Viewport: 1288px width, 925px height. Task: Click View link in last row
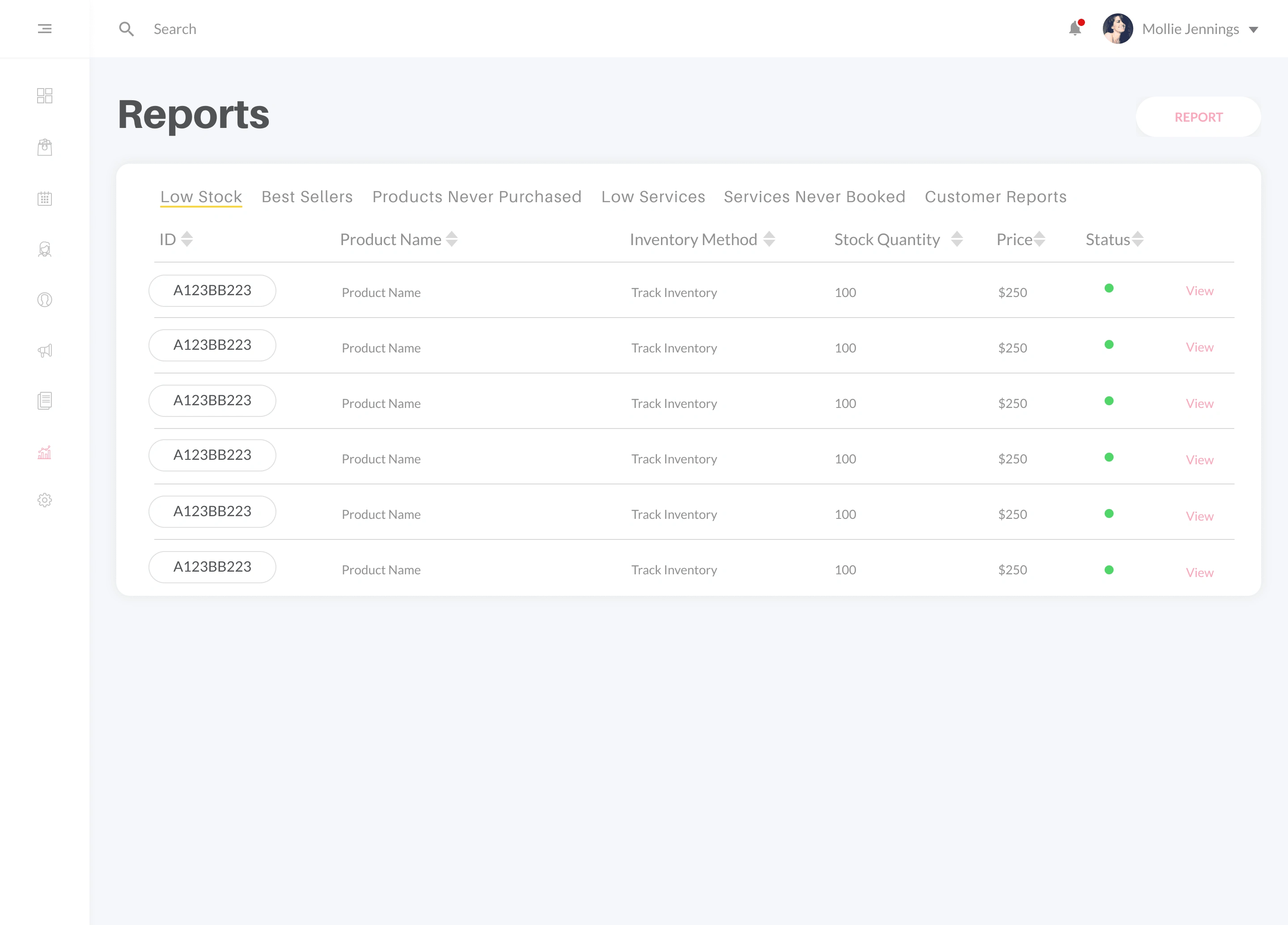point(1199,573)
